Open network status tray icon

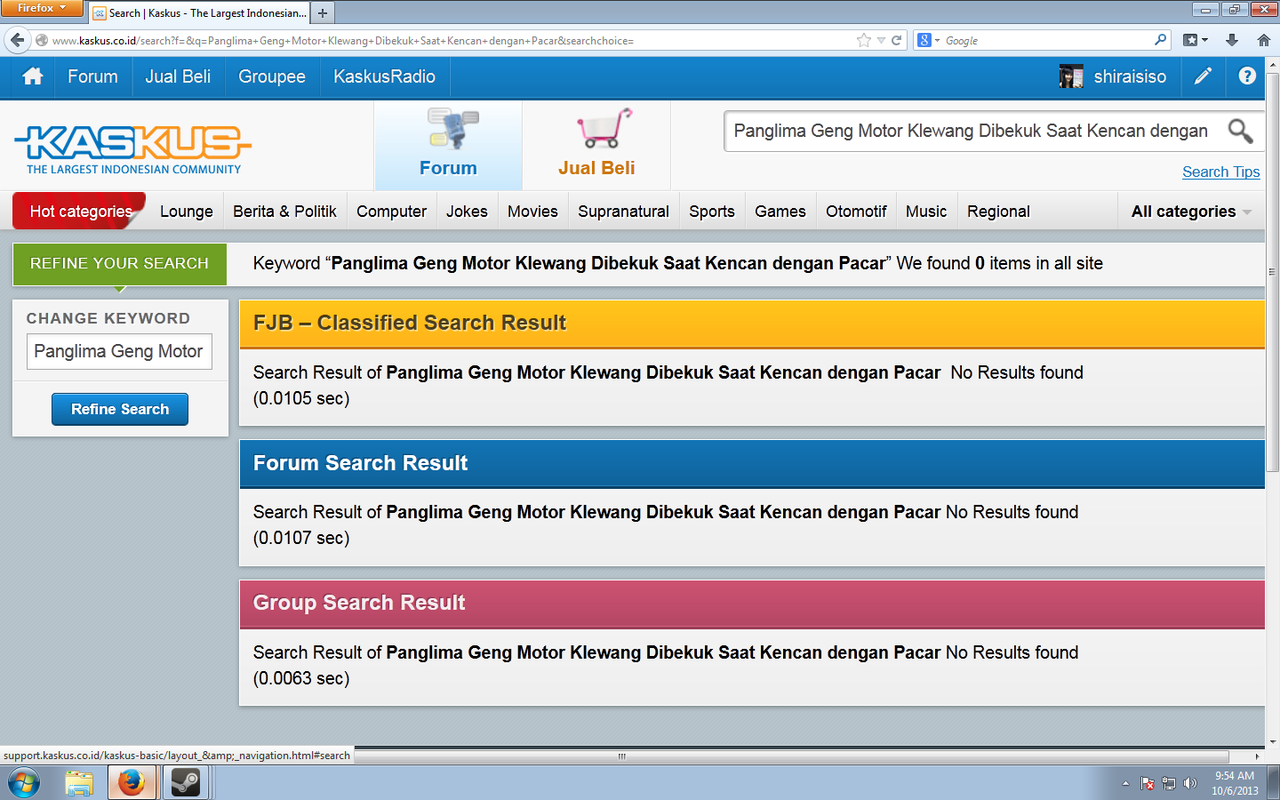tap(1169, 783)
